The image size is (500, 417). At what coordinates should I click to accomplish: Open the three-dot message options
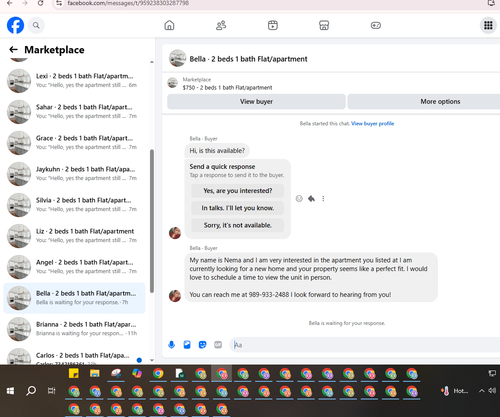tap(323, 199)
